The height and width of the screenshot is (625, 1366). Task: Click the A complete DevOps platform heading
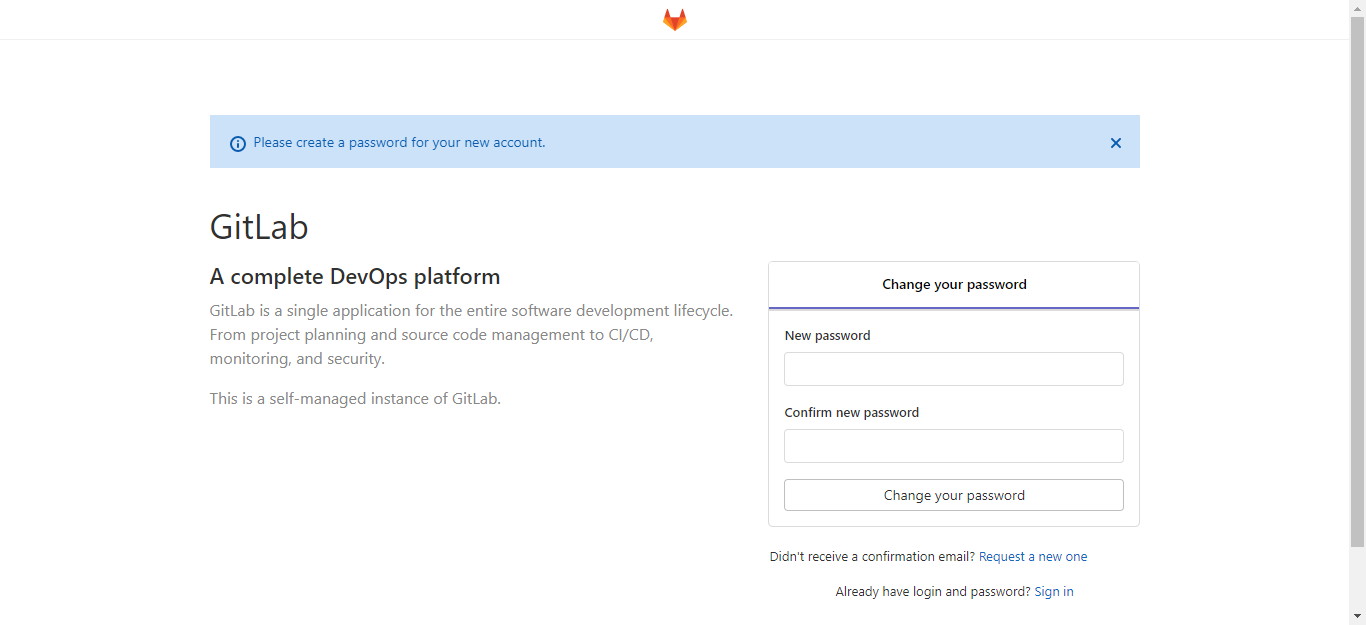pyautogui.click(x=355, y=276)
